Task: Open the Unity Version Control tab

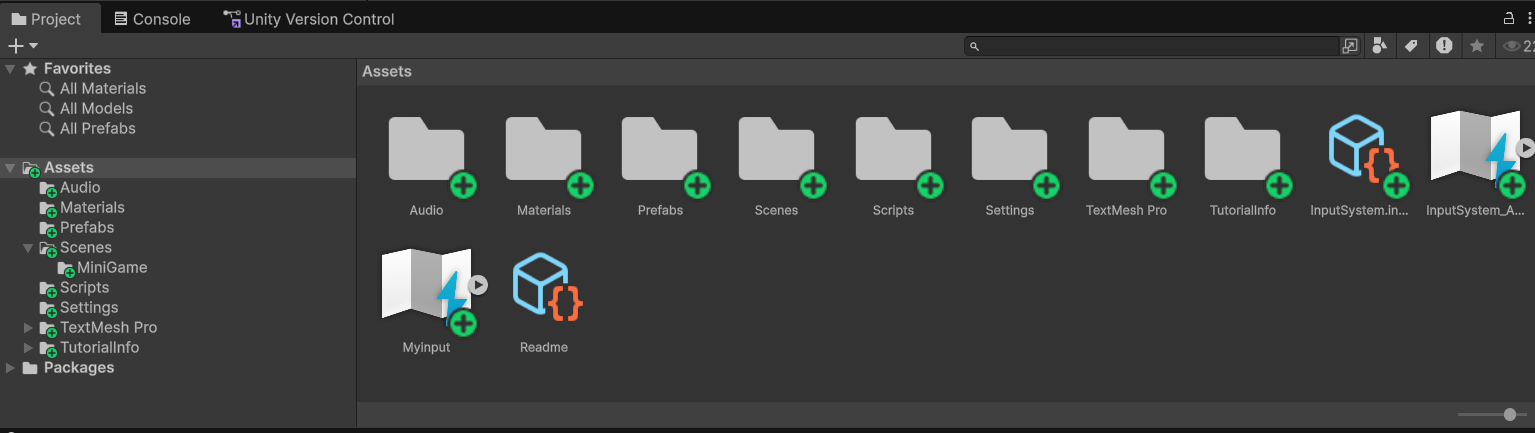Action: point(309,19)
